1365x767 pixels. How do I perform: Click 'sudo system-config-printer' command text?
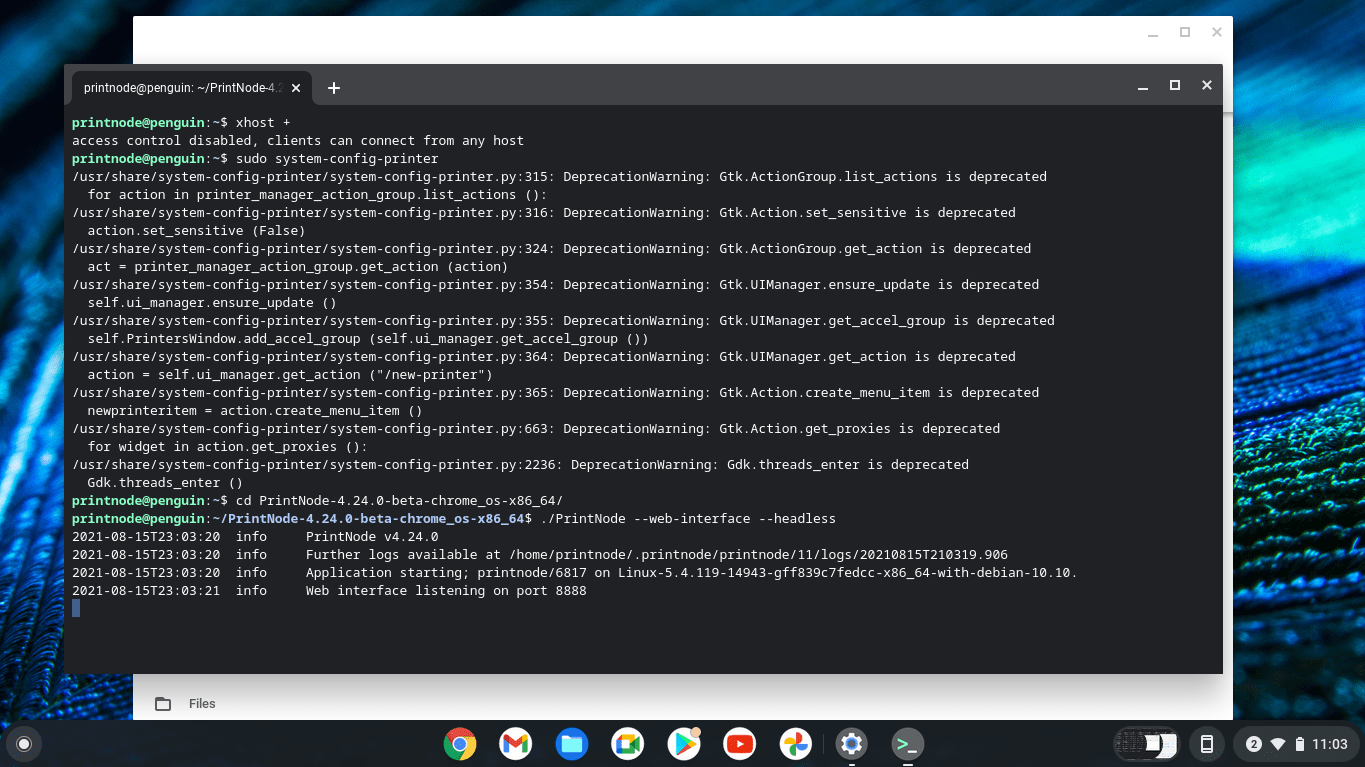(x=337, y=159)
